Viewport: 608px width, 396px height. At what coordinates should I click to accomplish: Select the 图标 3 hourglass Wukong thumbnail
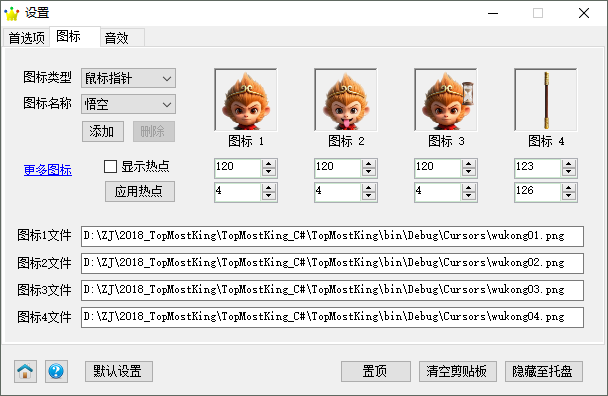pyautogui.click(x=446, y=100)
